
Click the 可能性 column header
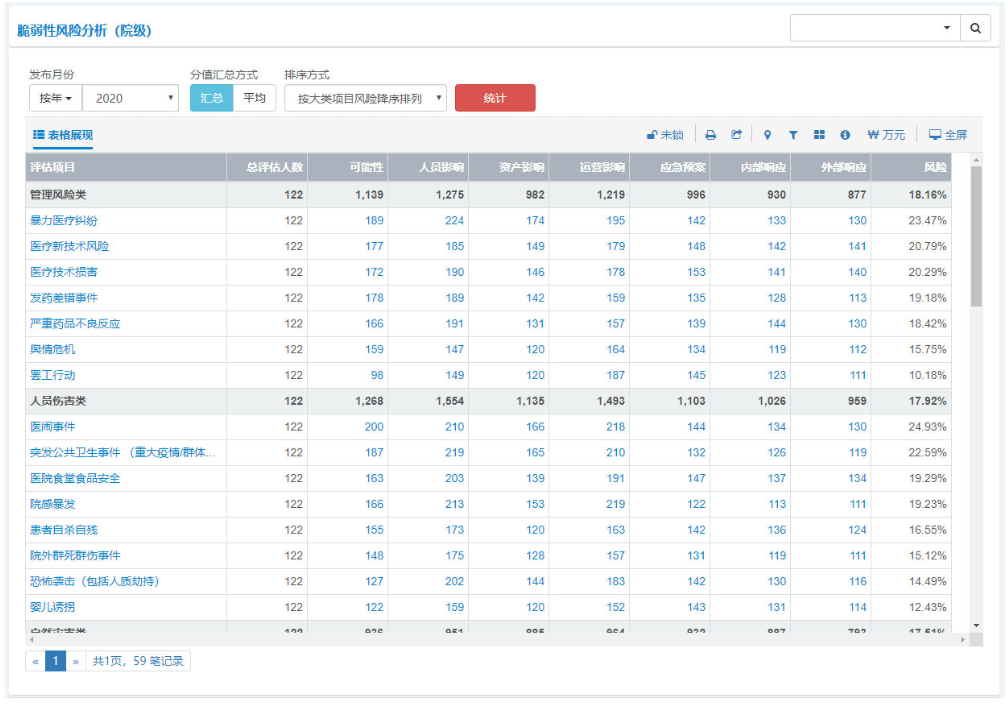click(x=348, y=167)
